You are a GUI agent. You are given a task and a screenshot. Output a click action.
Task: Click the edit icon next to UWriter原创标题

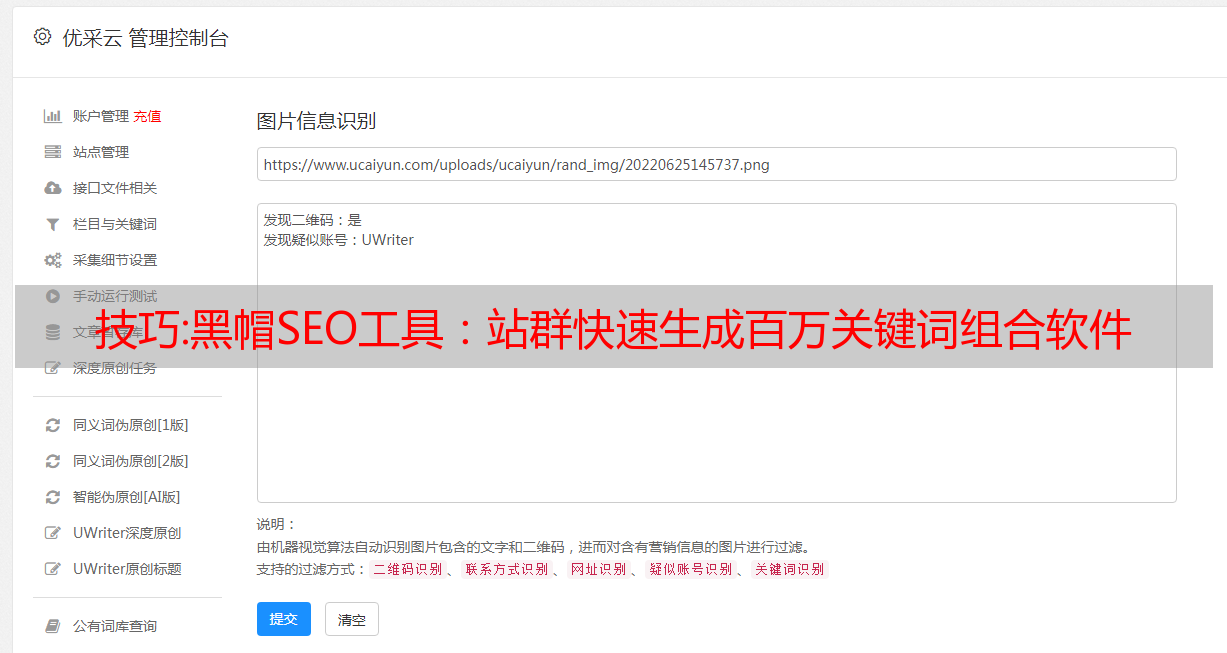point(53,569)
